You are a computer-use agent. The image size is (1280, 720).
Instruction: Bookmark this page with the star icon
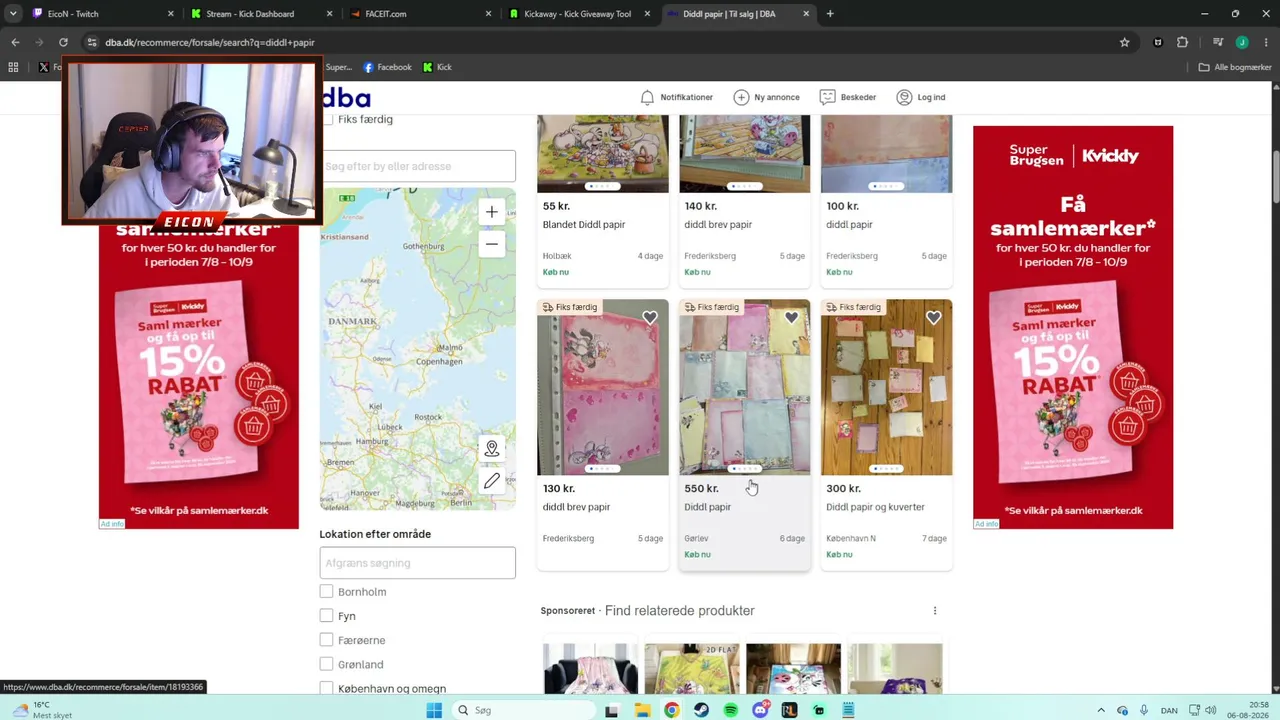[x=1124, y=42]
